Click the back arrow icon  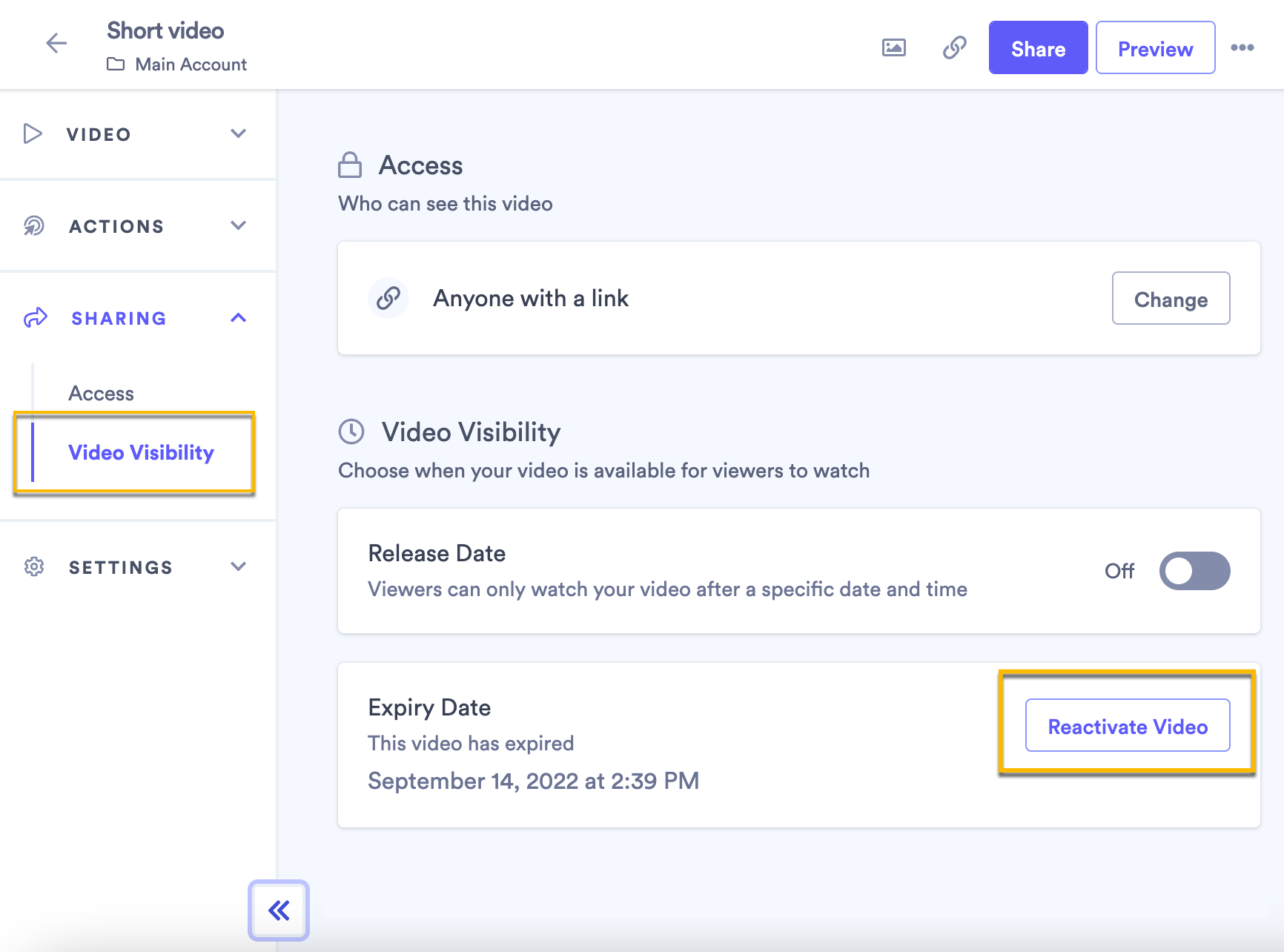(x=56, y=43)
